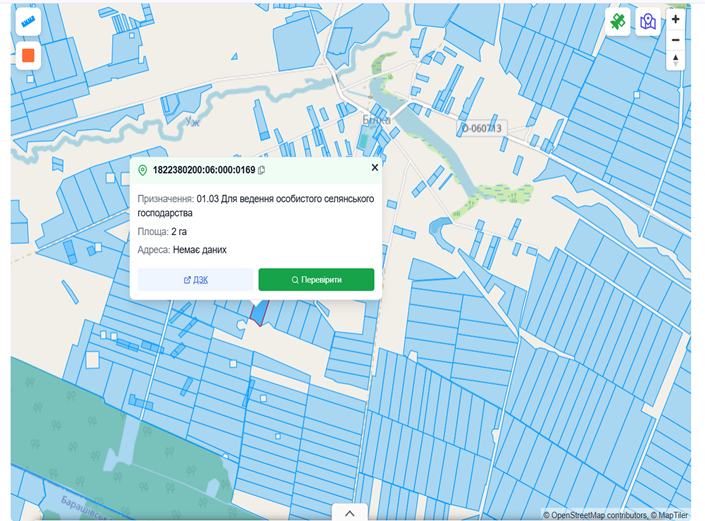The height and width of the screenshot is (521, 705).
Task: Click the orange square stop button
Action: (28, 56)
